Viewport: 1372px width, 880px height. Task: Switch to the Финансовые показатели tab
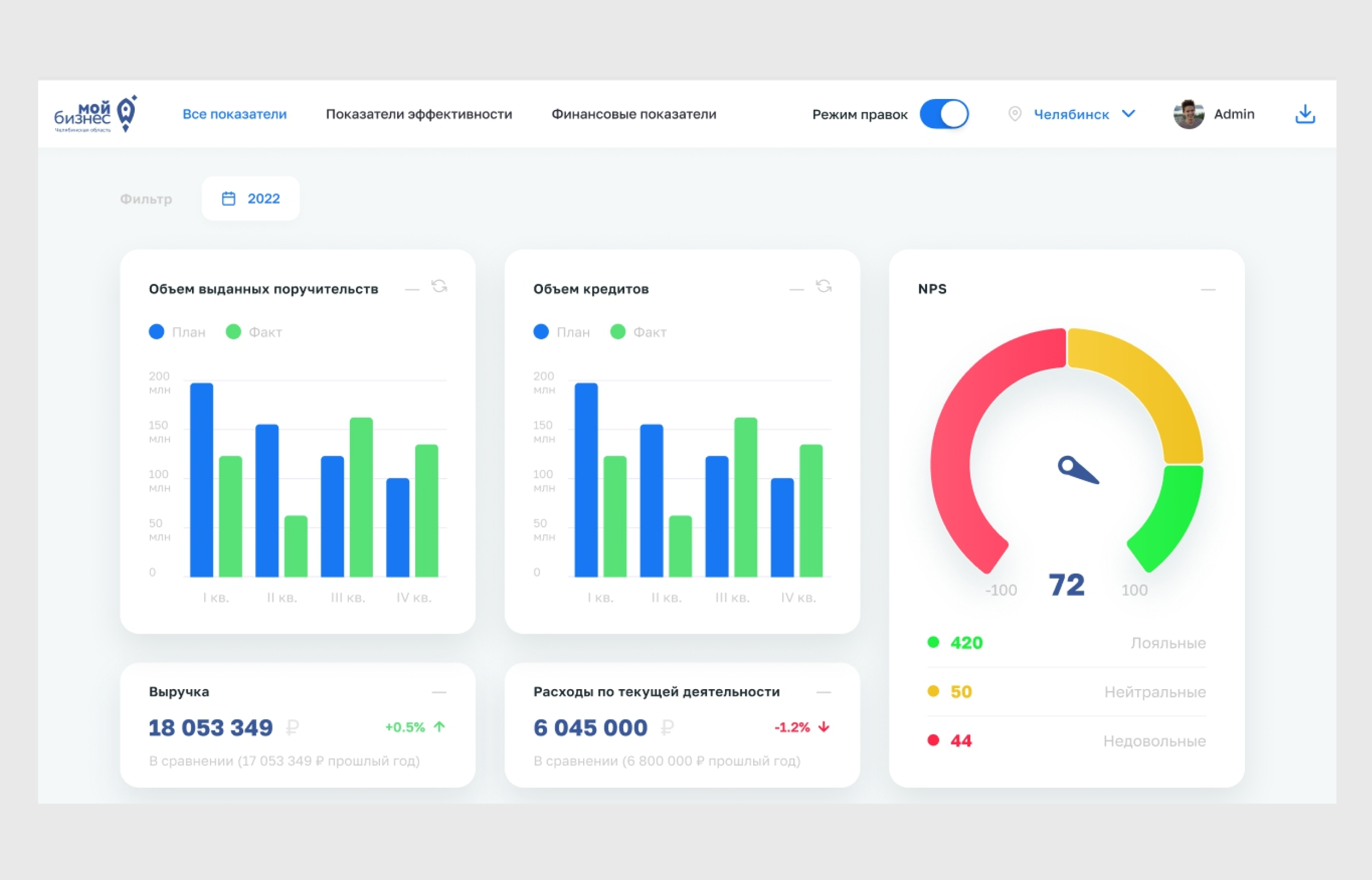tap(634, 114)
